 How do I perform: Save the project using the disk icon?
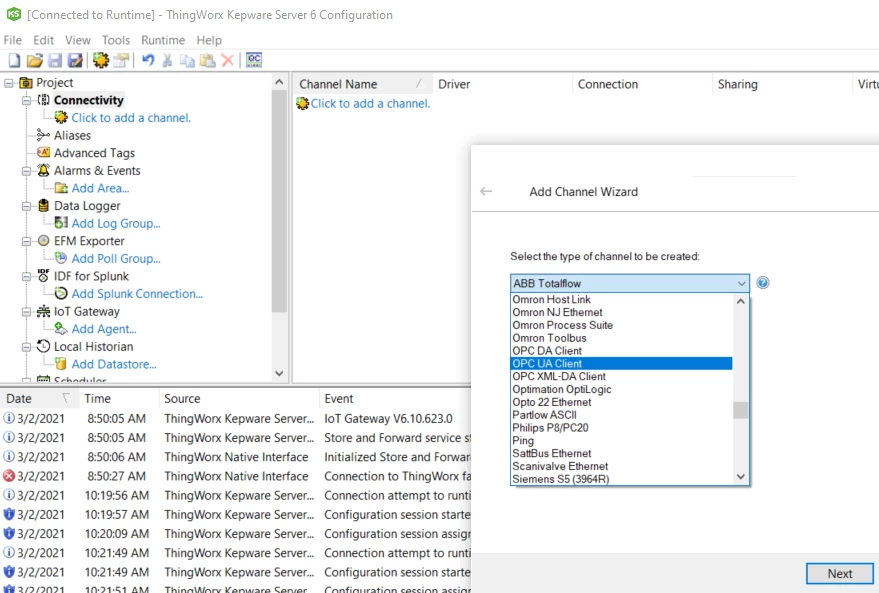(x=56, y=62)
